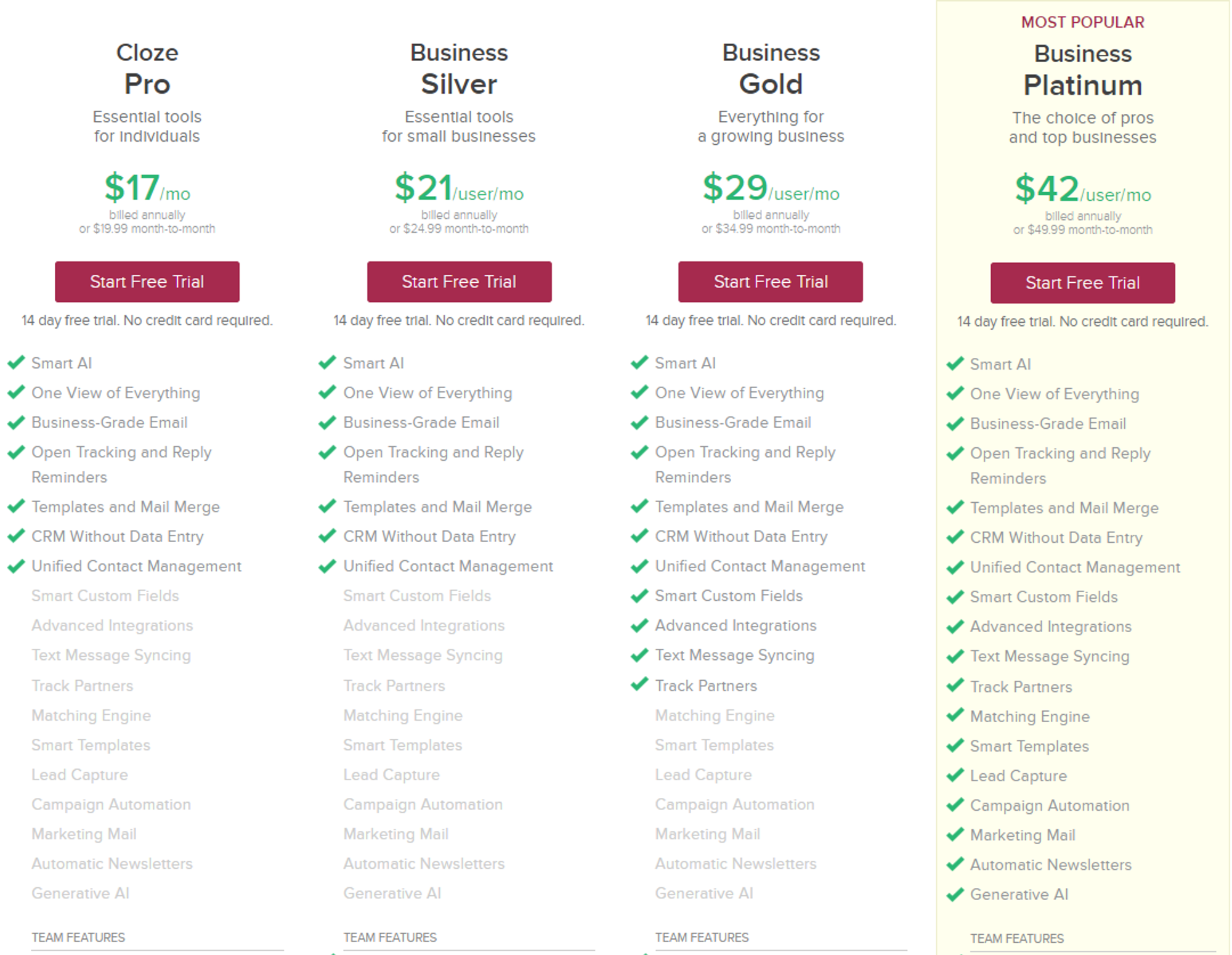Image resolution: width=1232 pixels, height=955 pixels.
Task: Click the Unified Contact Management checkmark in Business Silver
Action: (327, 566)
